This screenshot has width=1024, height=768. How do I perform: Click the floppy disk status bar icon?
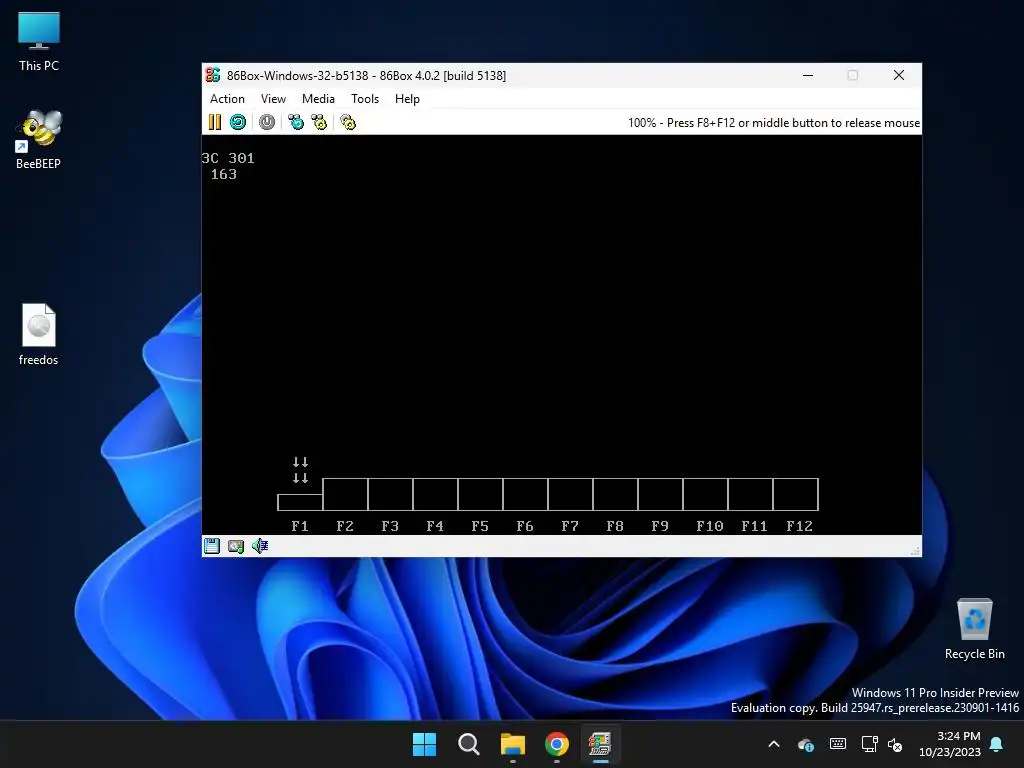point(212,546)
